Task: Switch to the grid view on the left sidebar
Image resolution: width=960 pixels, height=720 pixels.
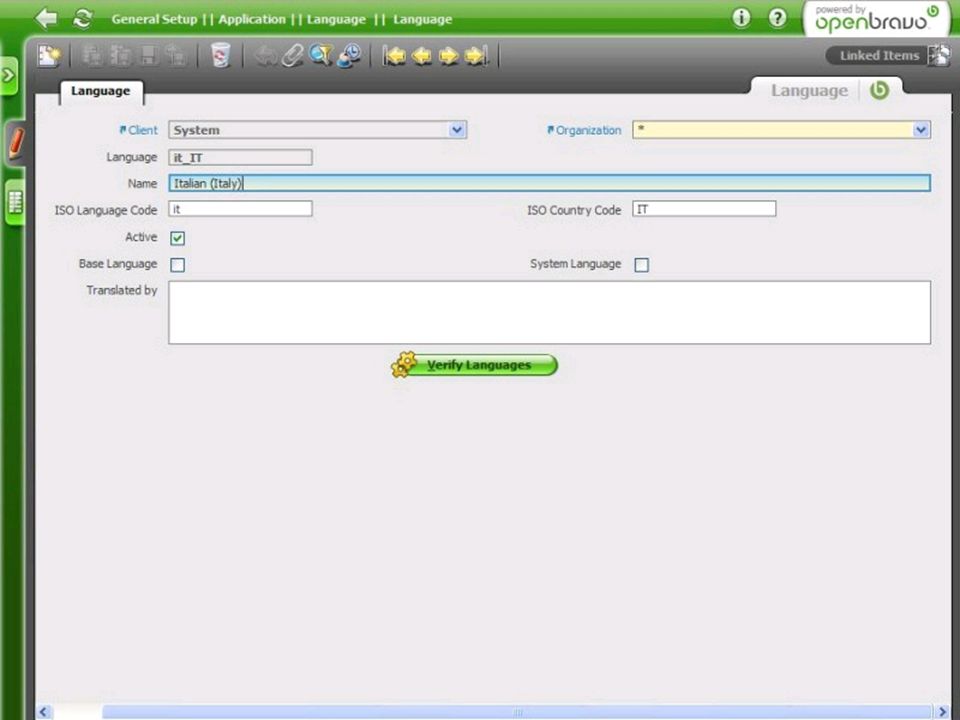Action: [15, 202]
